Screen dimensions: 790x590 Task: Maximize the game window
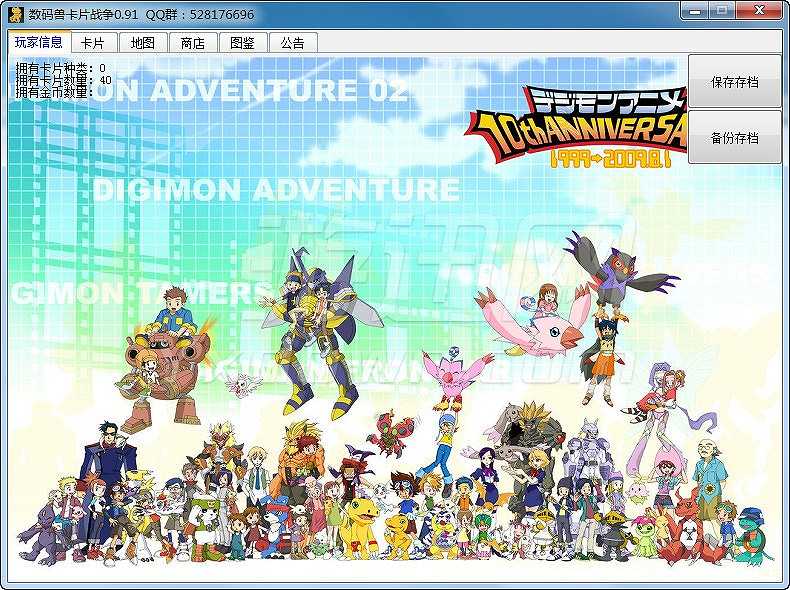tap(722, 11)
